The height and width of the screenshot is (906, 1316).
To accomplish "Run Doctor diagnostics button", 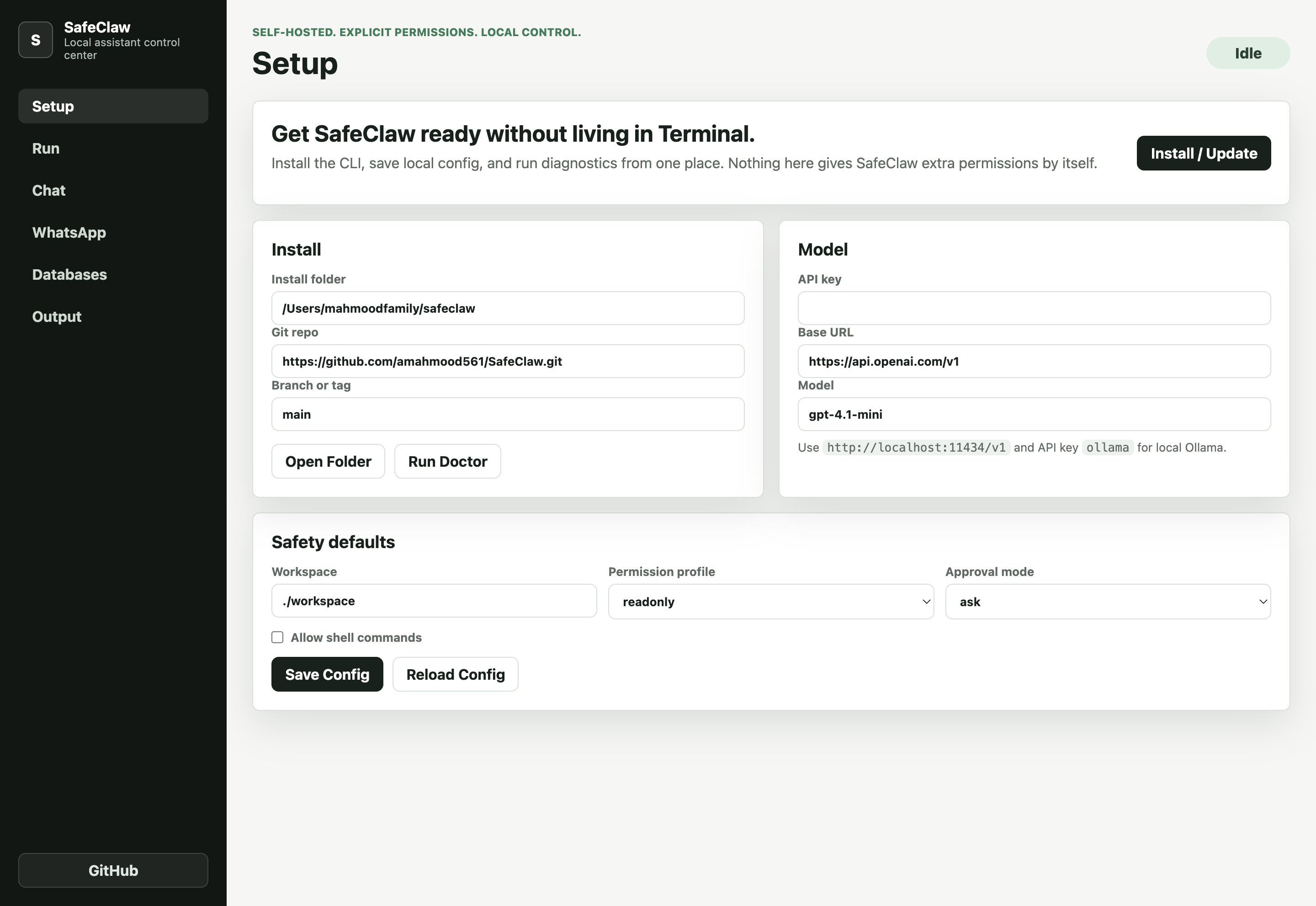I will pos(448,462).
